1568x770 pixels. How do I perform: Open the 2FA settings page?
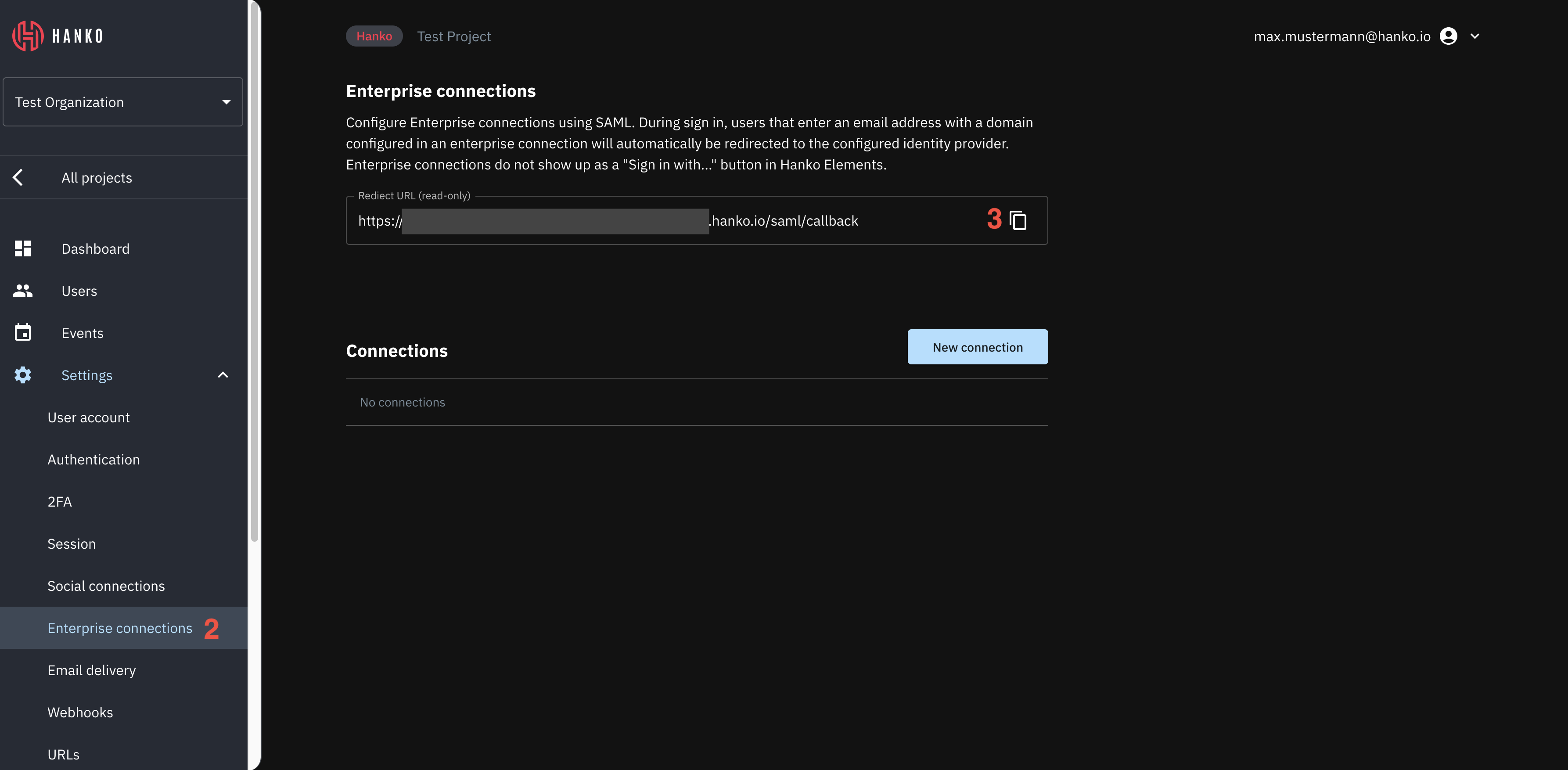tap(60, 502)
